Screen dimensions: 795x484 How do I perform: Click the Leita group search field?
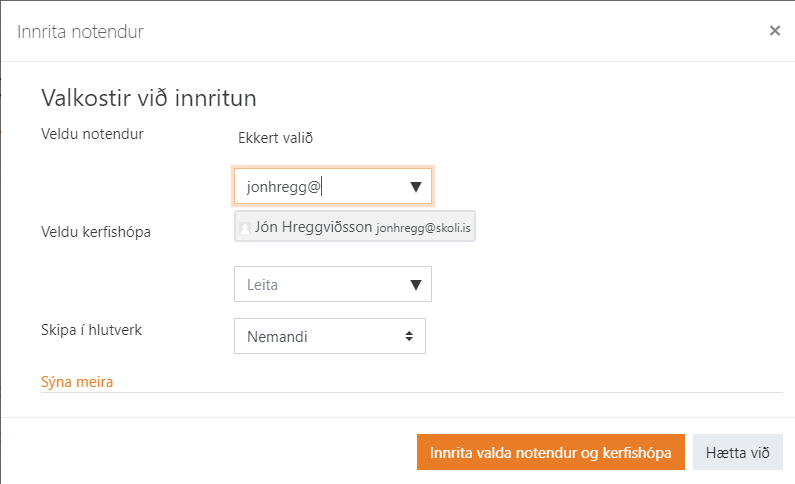333,284
